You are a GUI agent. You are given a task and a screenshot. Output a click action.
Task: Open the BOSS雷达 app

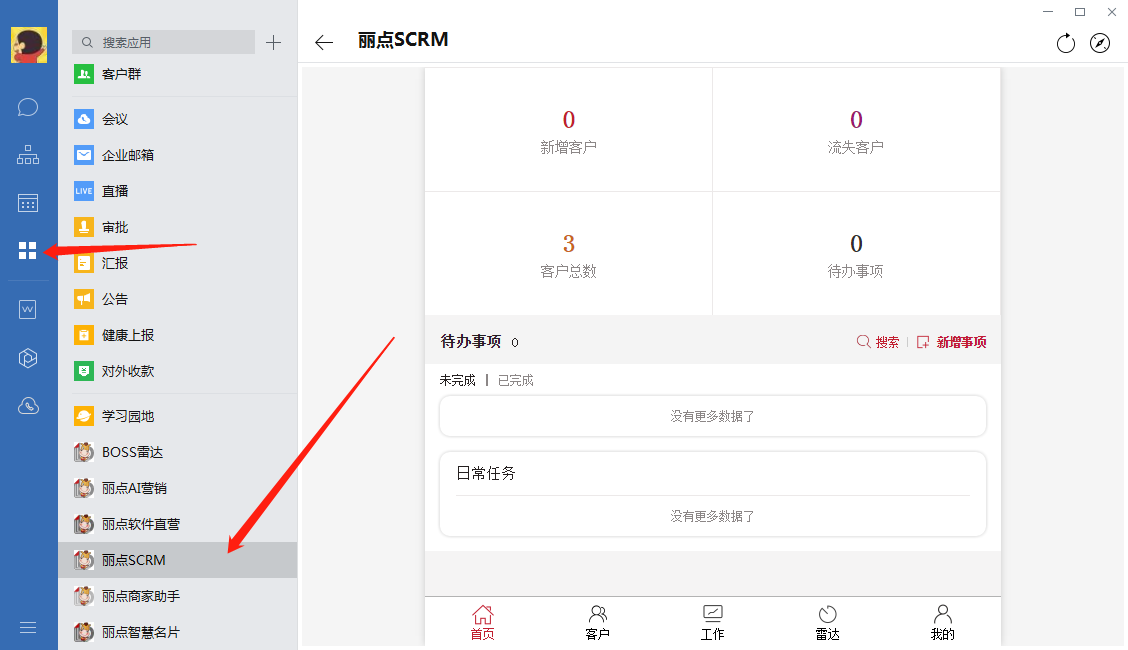pos(178,452)
